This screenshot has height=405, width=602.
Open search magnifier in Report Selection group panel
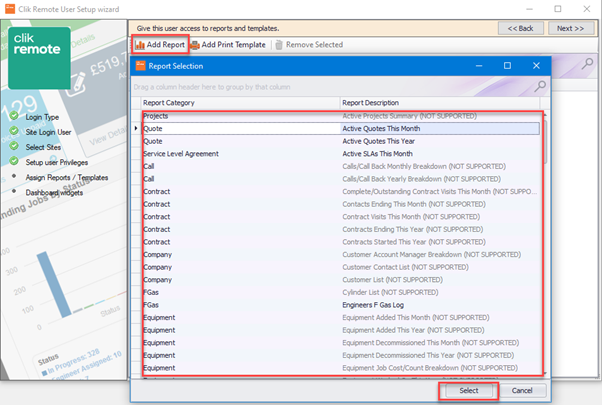pos(540,87)
